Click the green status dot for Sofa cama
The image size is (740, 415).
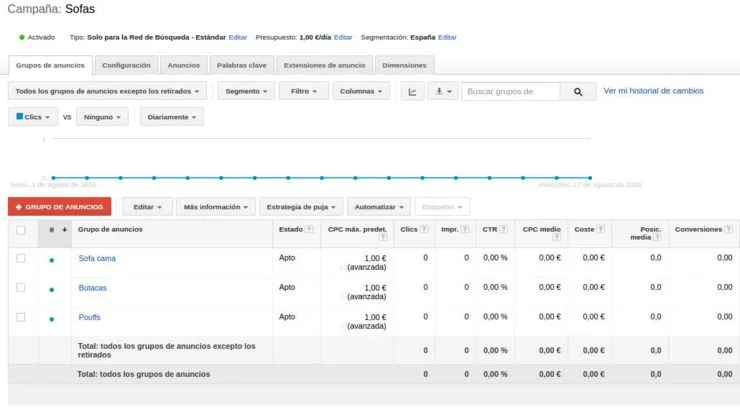coord(51,260)
